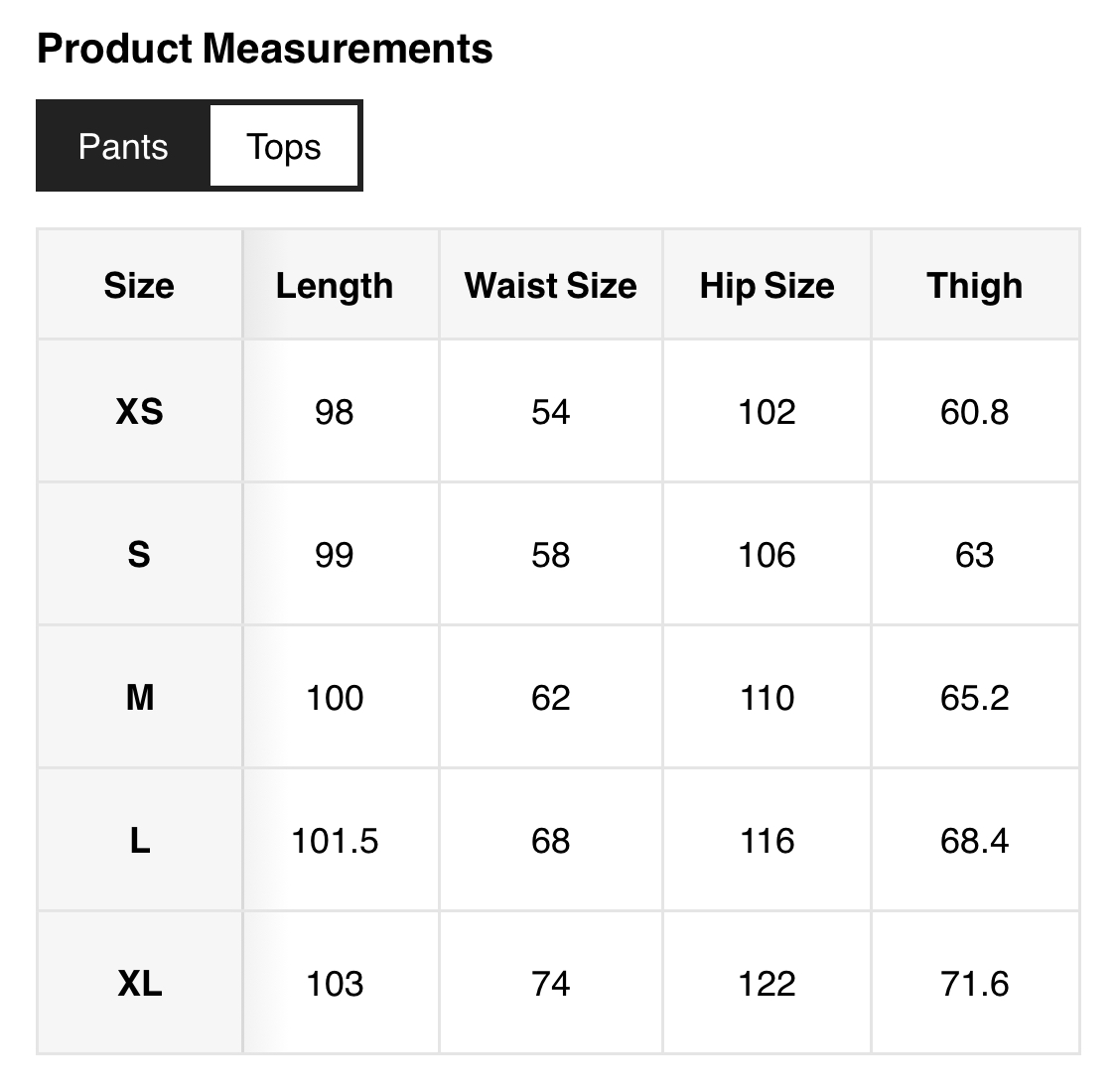The width and height of the screenshot is (1117, 1092).
Task: Click the XL waist size value 74
Action: pyautogui.click(x=550, y=984)
